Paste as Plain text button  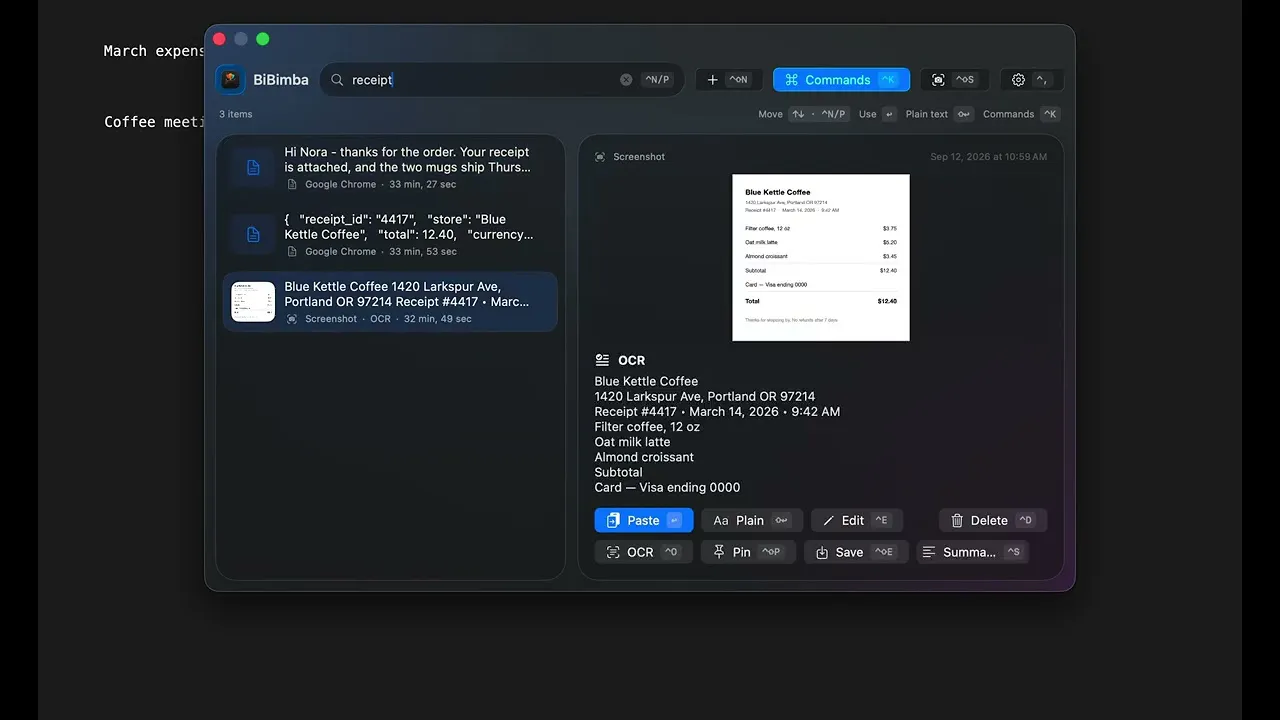pos(750,520)
